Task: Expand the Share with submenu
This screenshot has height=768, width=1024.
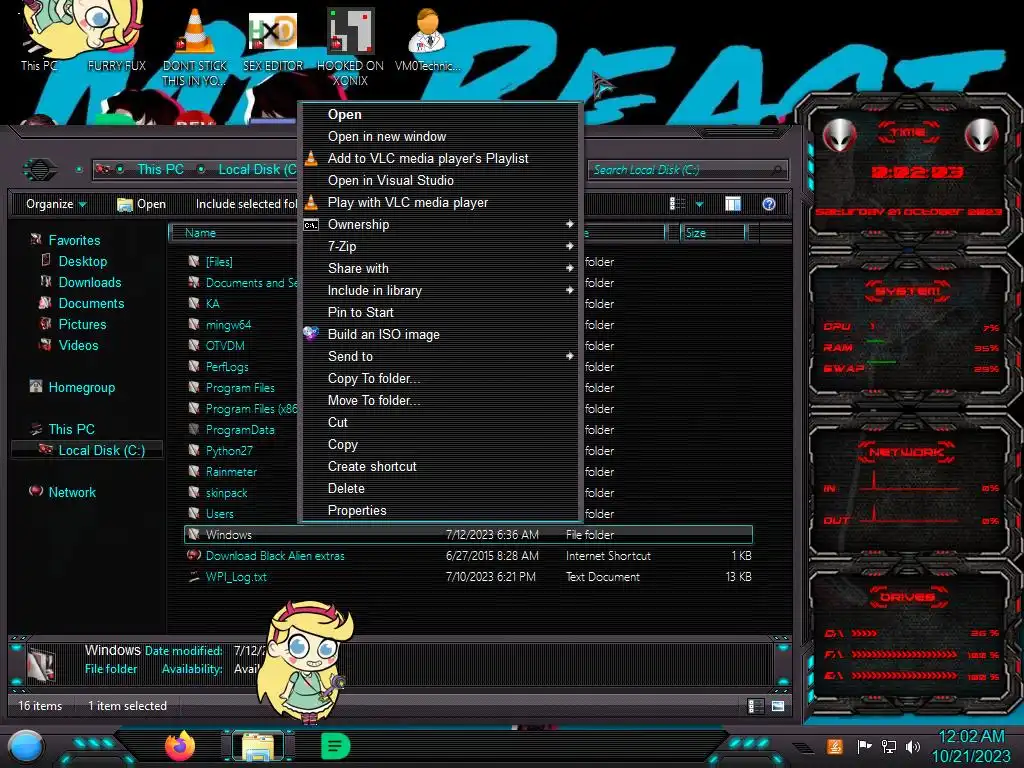Action: 439,268
